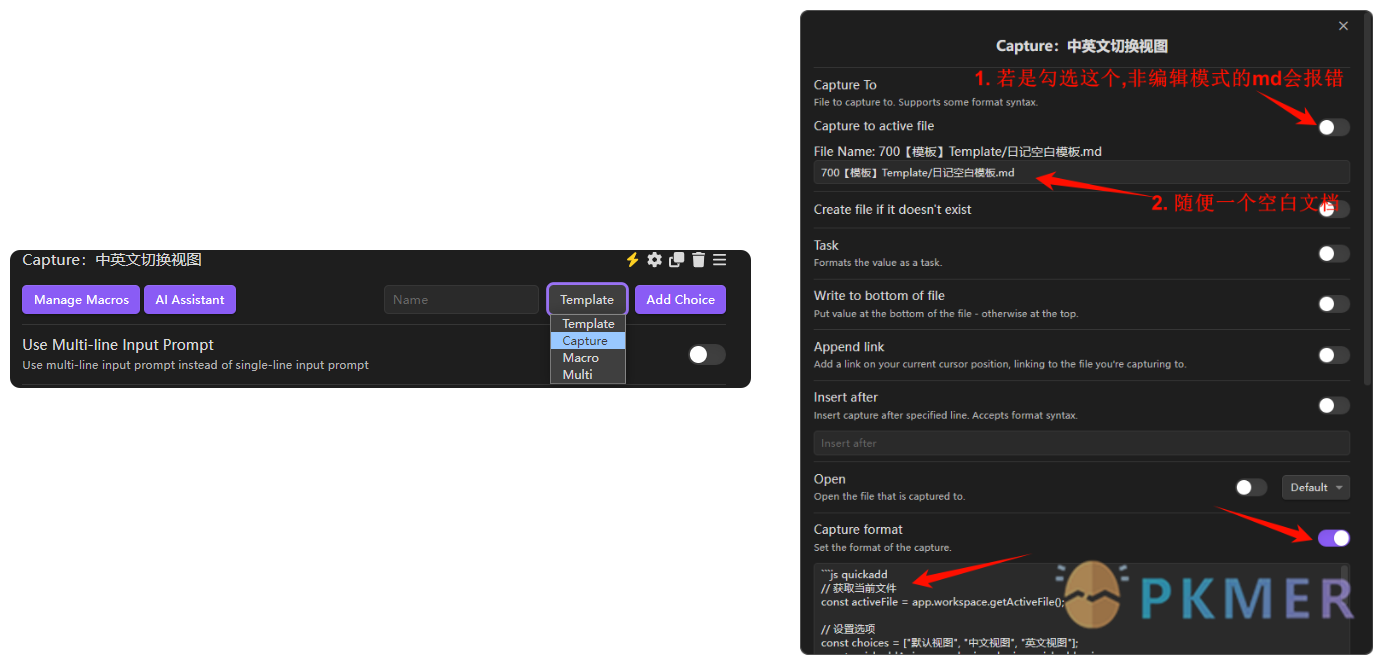Click the lightning bolt icon for the Capture choice
Viewport: 1383px width, 665px height.
click(632, 260)
